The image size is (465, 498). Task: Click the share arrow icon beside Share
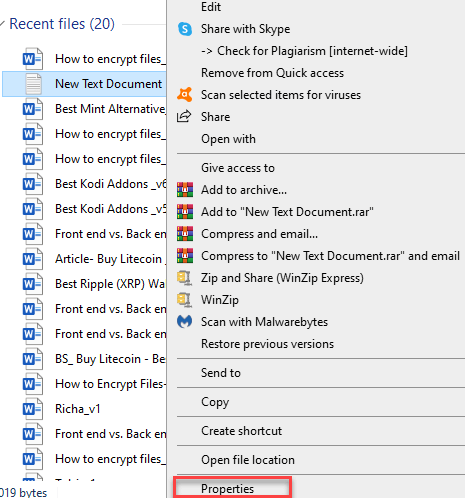pos(184,116)
